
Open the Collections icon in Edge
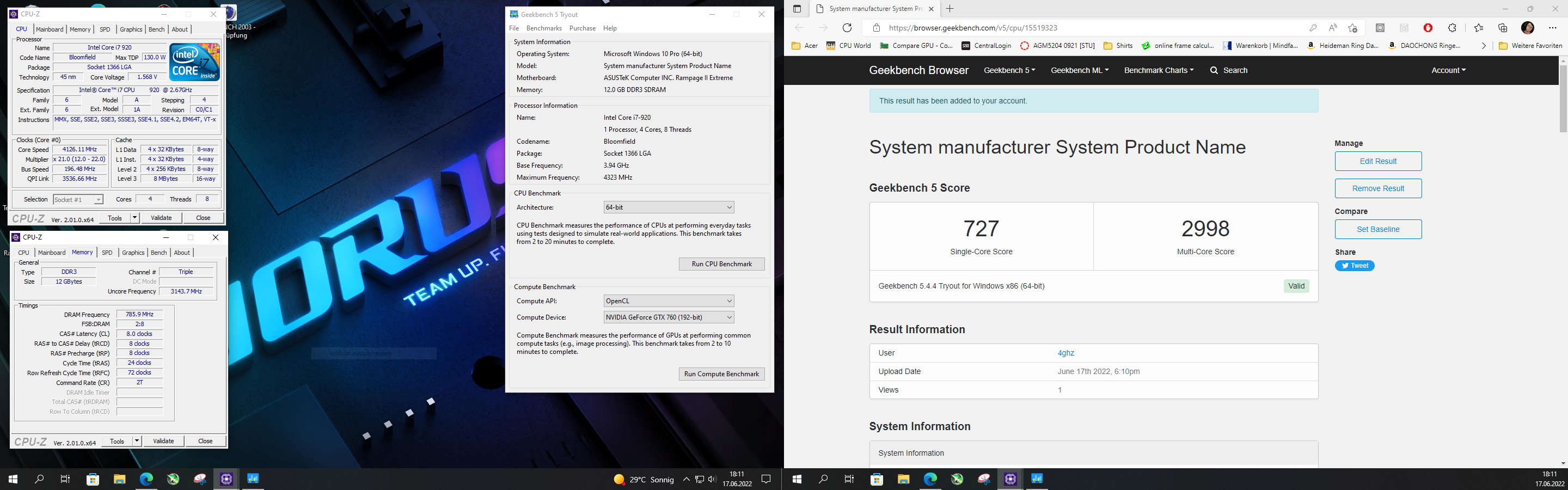(1503, 28)
